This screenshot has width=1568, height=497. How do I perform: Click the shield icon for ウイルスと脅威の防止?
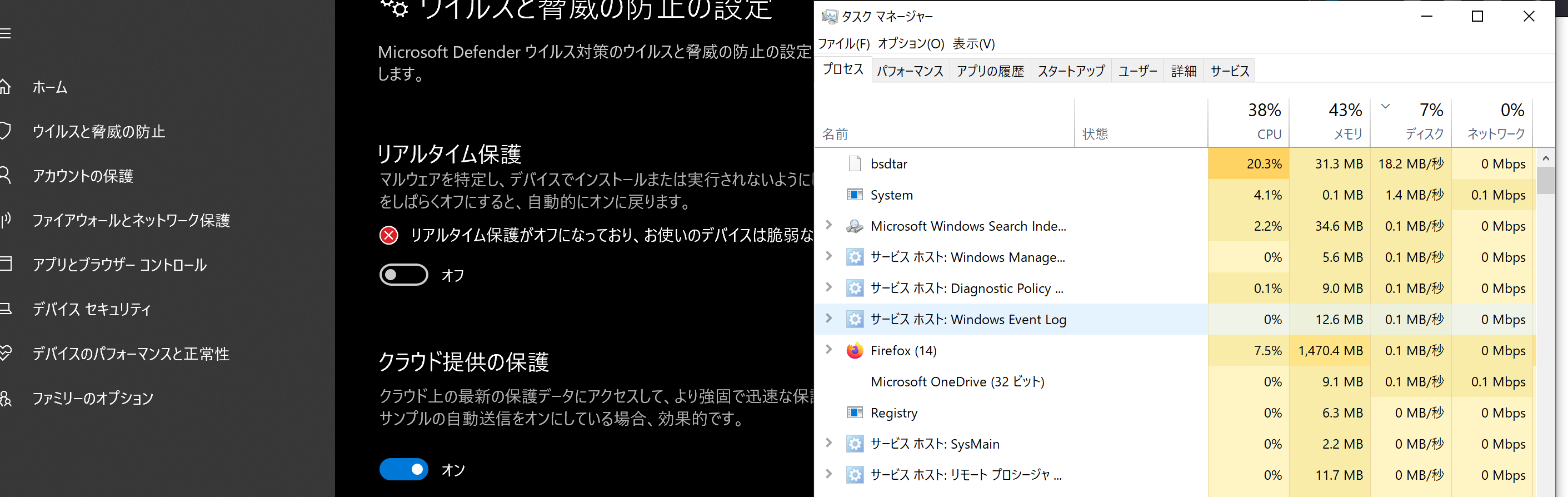[x=5, y=132]
